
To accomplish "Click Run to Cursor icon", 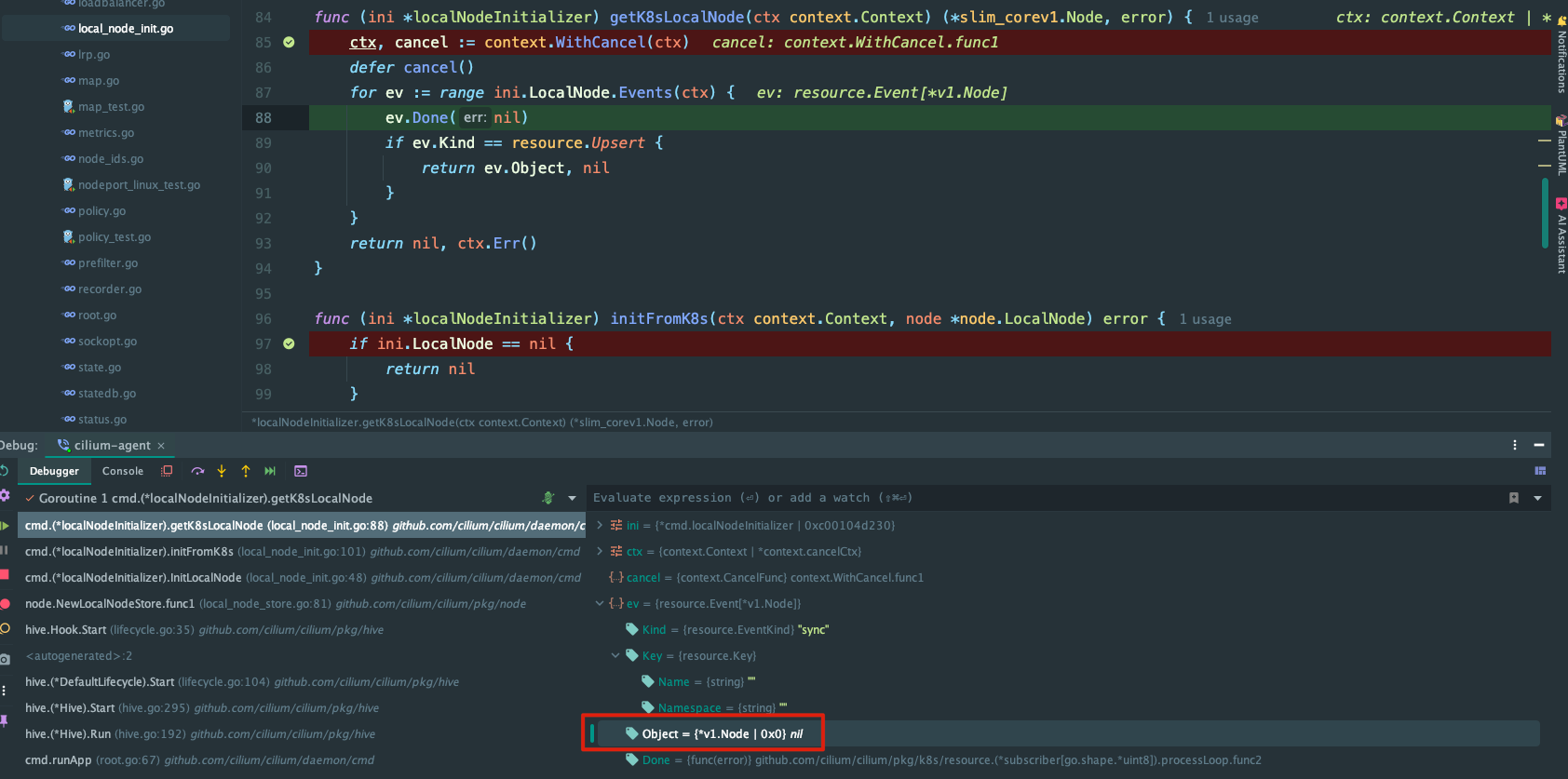I will tap(270, 471).
